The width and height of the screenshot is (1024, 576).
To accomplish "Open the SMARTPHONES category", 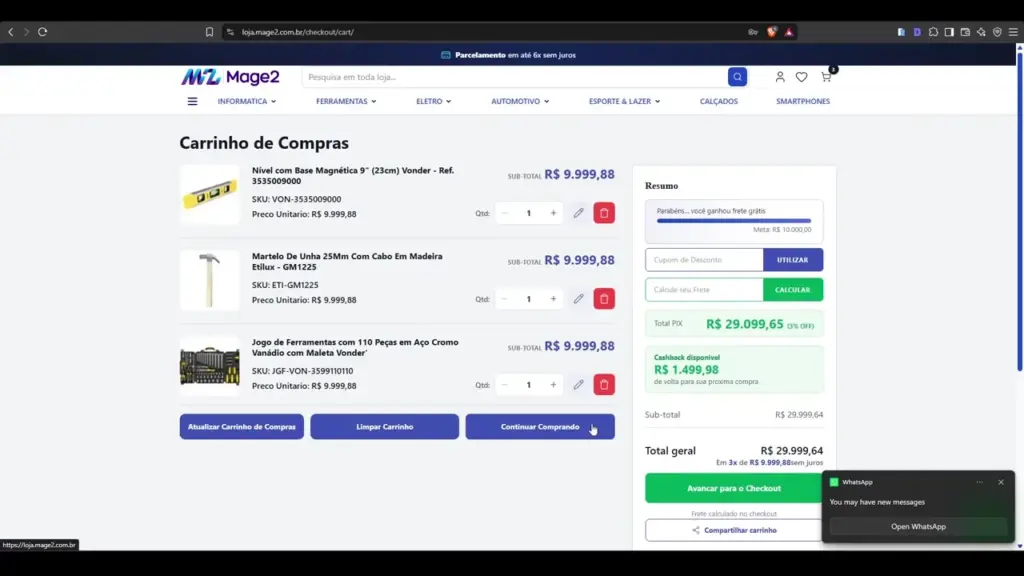I will (803, 101).
